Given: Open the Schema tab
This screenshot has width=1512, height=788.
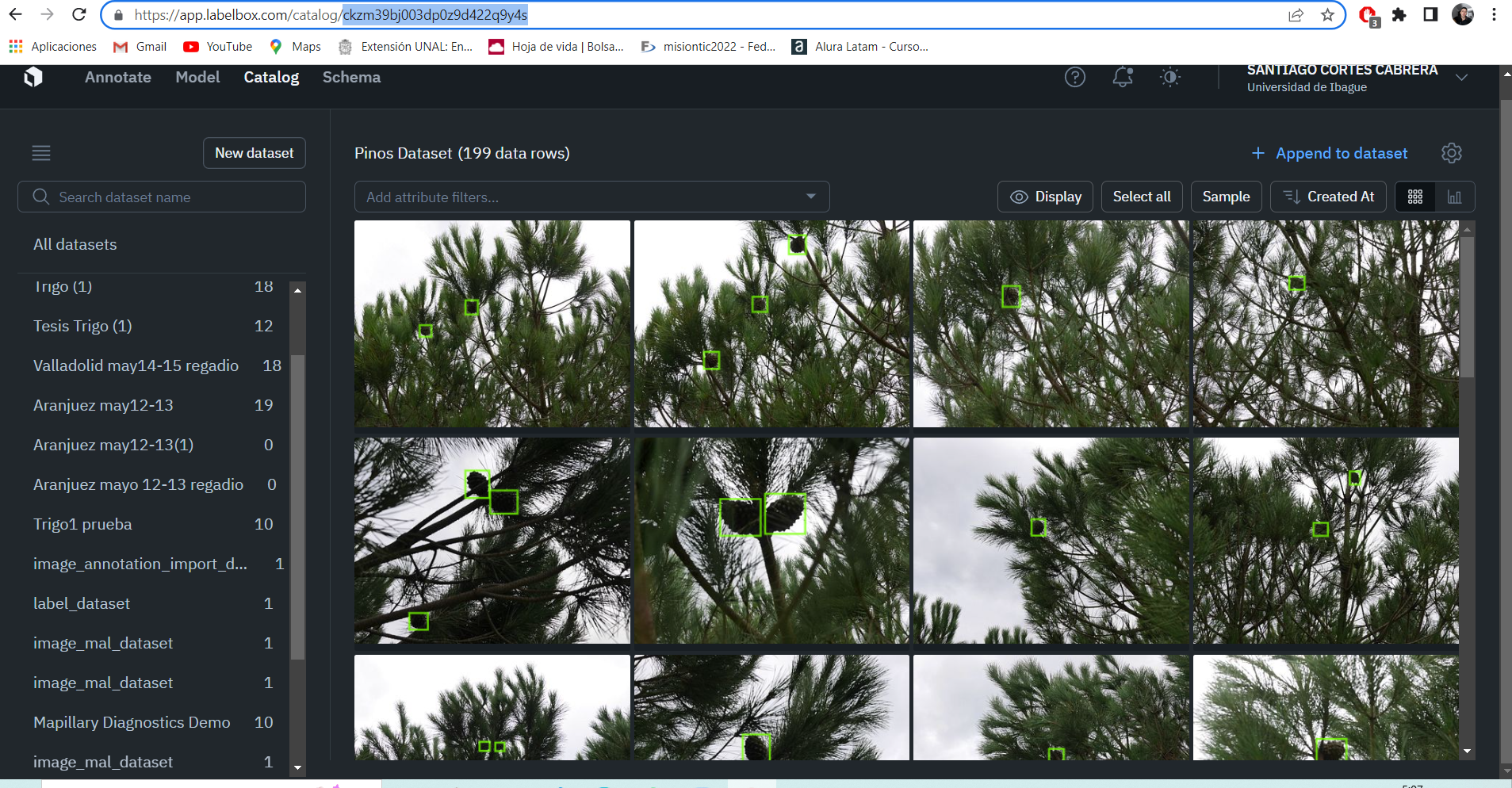Looking at the screenshot, I should coord(351,77).
